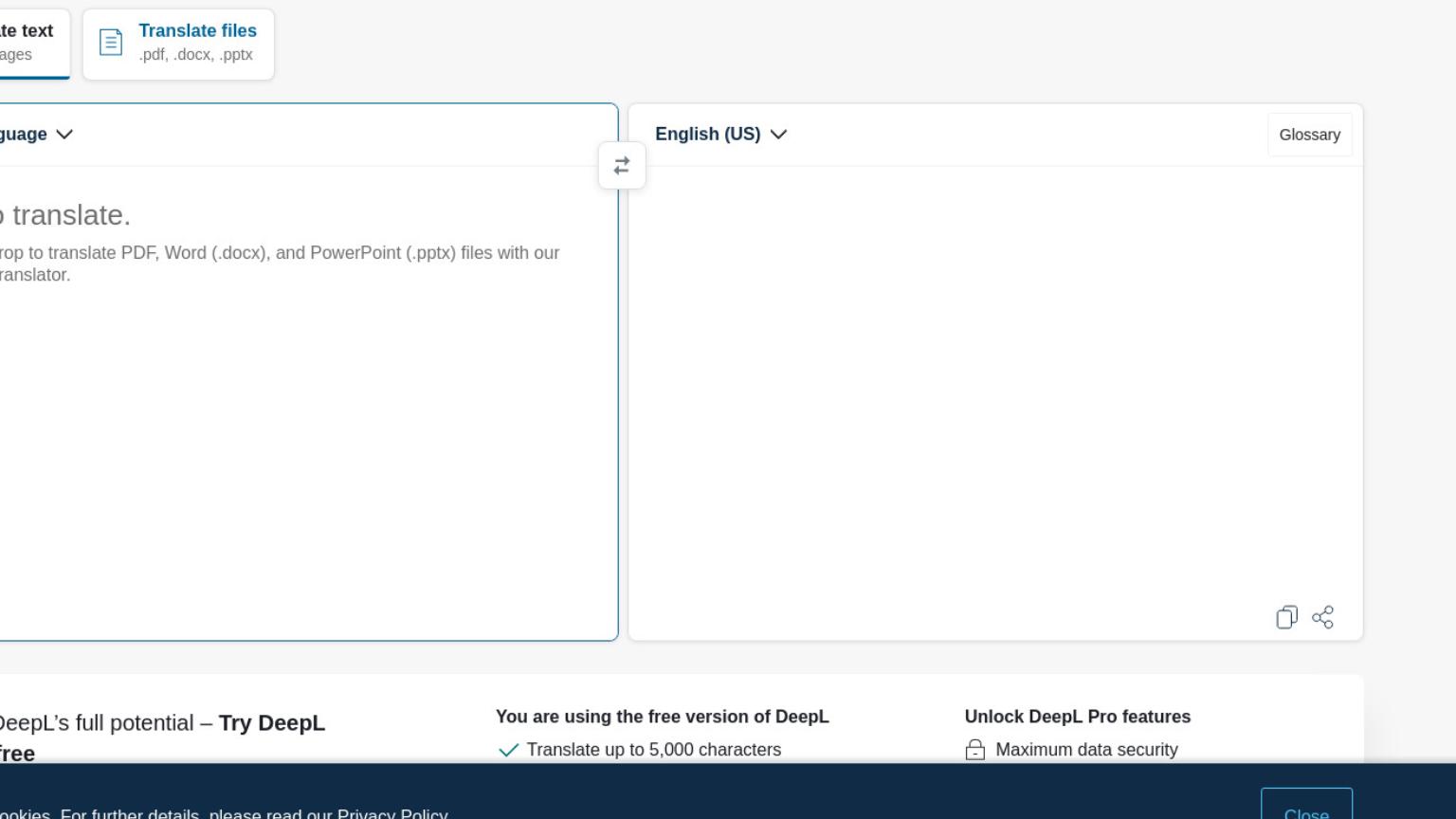Click the 'Maximum data security' text
1456x819 pixels.
pos(1086,750)
